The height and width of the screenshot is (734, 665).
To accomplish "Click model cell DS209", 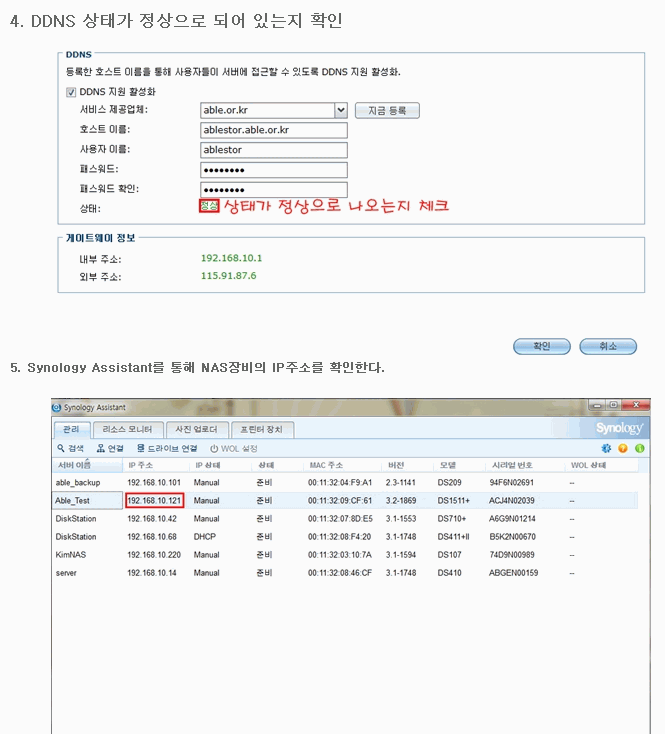I will tap(449, 483).
